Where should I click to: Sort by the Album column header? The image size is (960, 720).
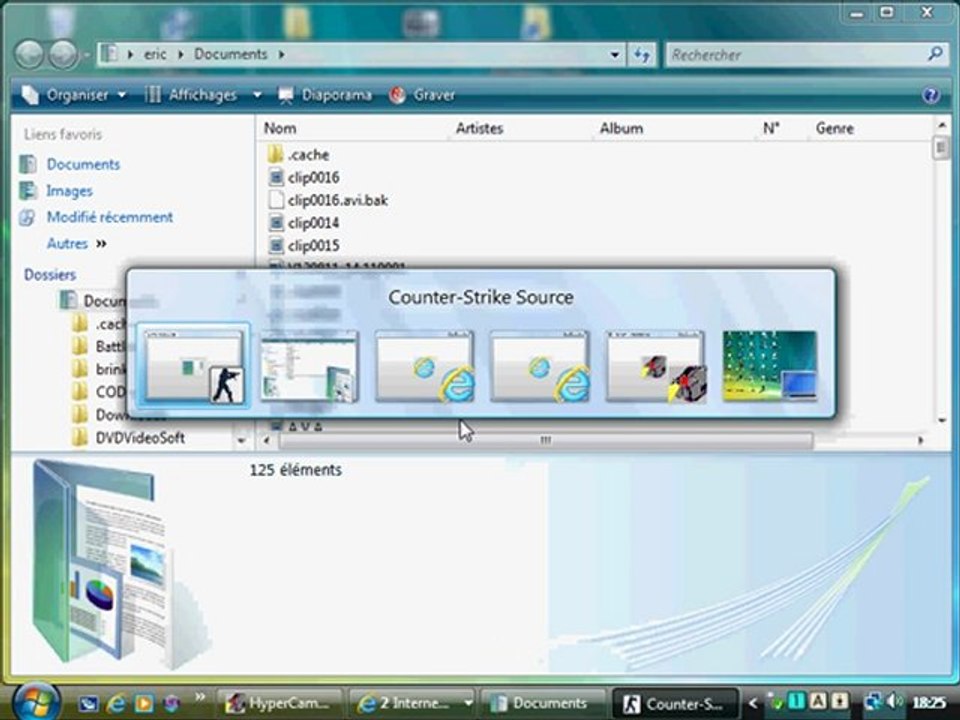pyautogui.click(x=621, y=129)
